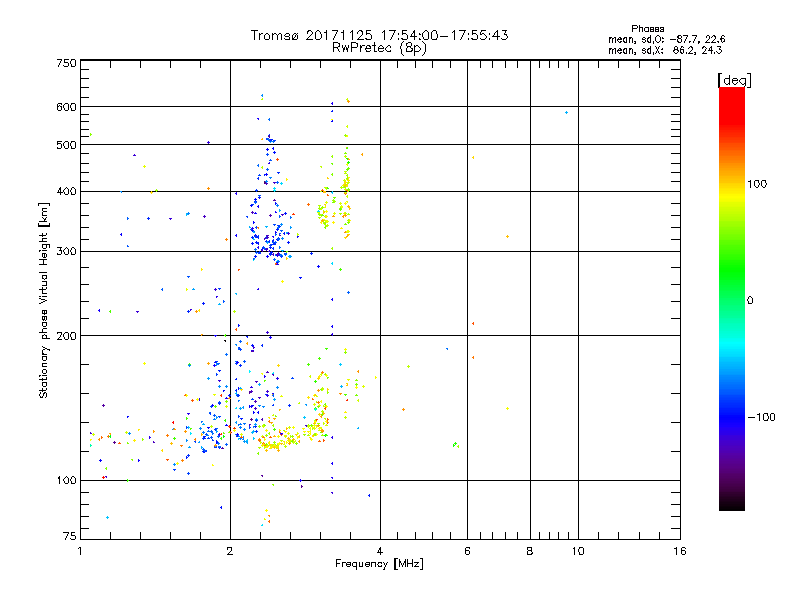Click the y-axis label '100'
The height and width of the screenshot is (600, 800).
click(x=66, y=481)
